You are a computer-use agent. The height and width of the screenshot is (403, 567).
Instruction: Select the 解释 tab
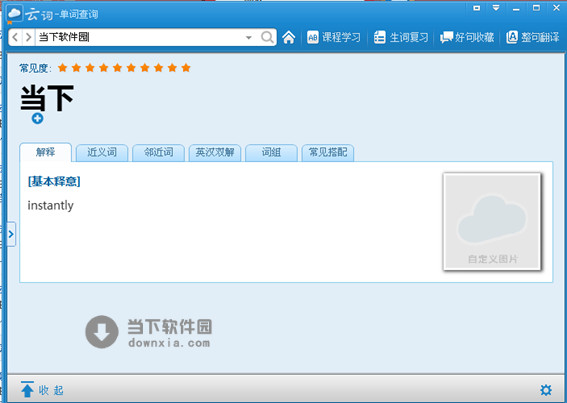(x=46, y=152)
